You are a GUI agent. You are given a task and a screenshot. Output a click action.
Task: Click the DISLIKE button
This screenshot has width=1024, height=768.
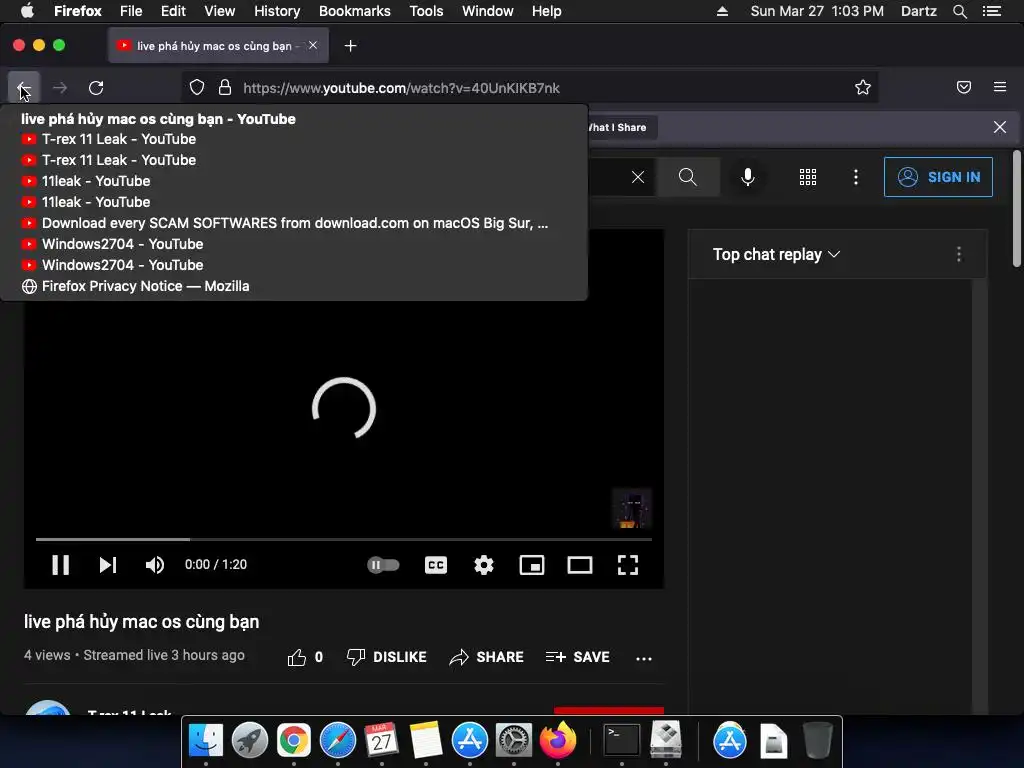coord(387,657)
